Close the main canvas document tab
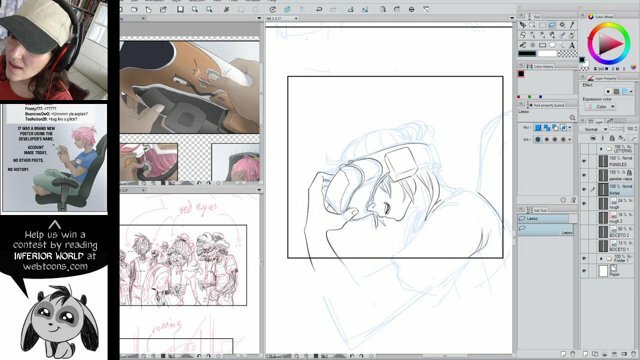The image size is (640, 360). point(296,18)
